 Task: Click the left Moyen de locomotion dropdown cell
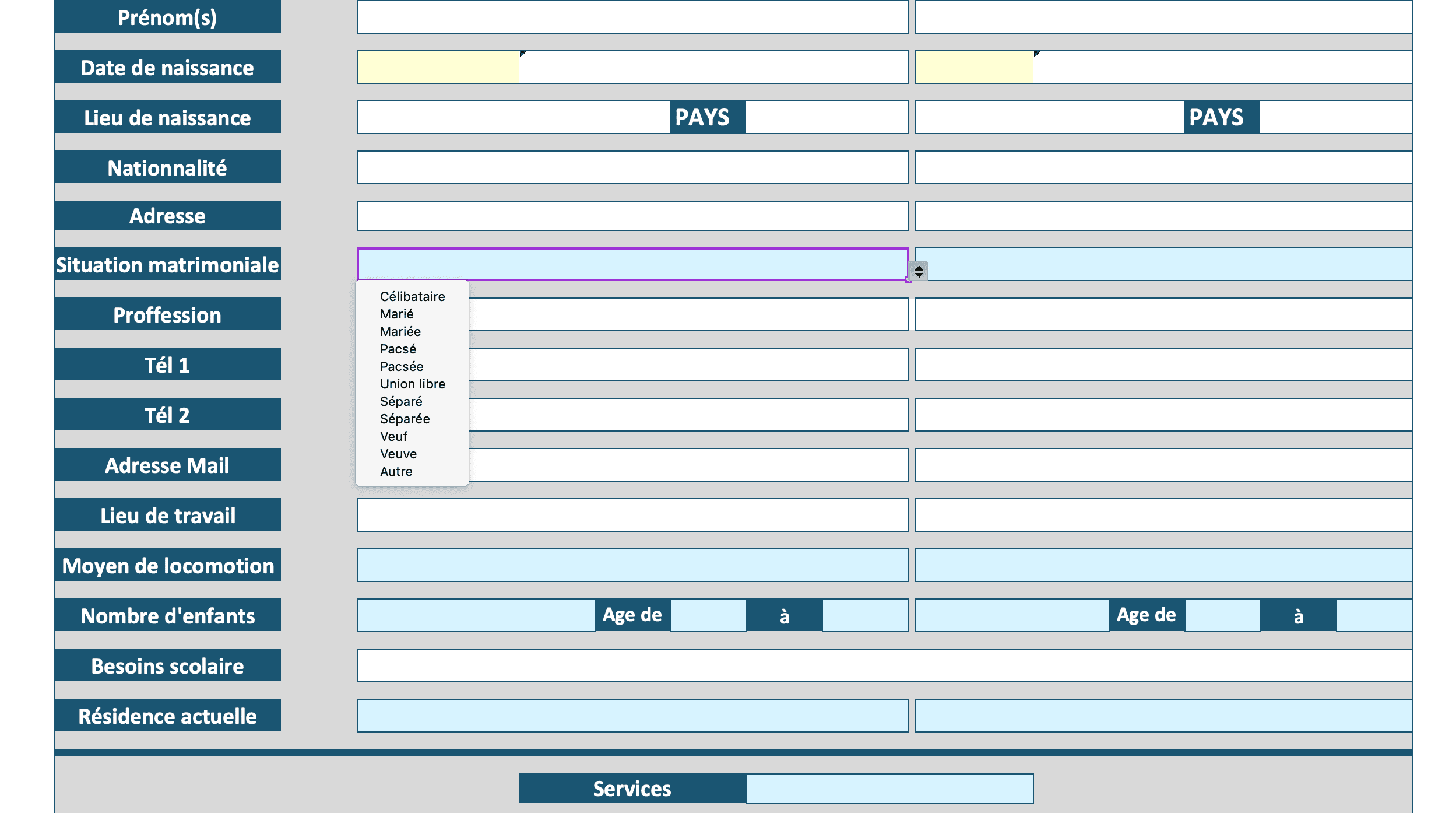(x=632, y=565)
